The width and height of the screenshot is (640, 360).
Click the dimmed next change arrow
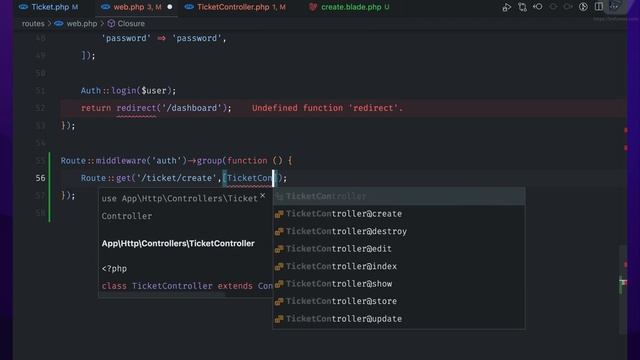(568, 7)
